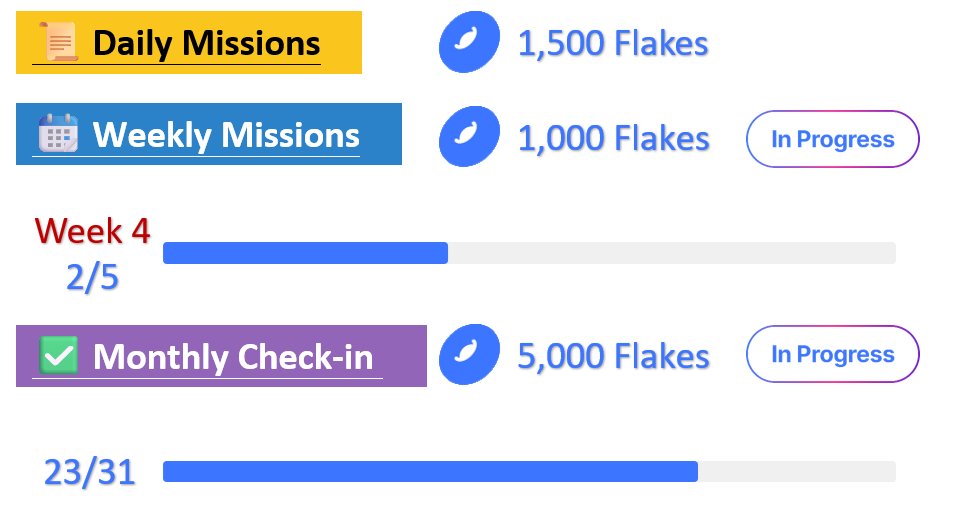Click In Progress button for Weekly Missions
The image size is (955, 529).
[x=833, y=139]
